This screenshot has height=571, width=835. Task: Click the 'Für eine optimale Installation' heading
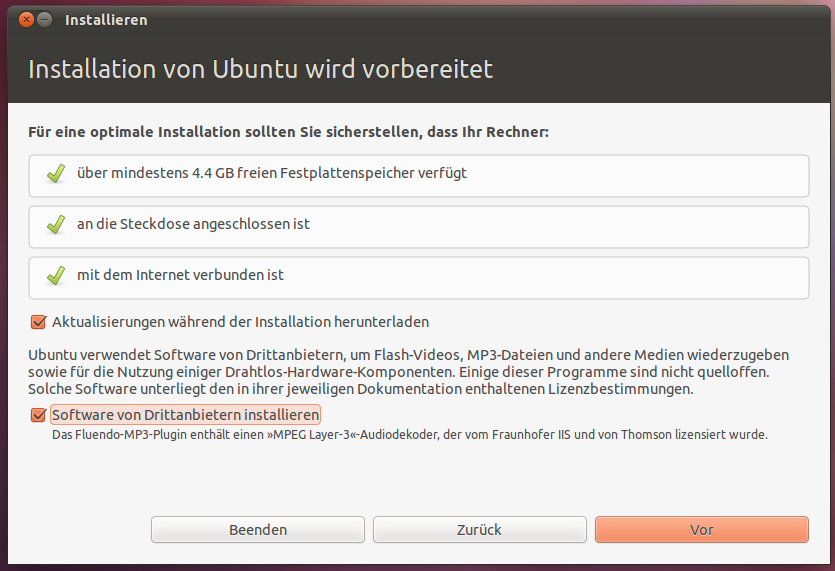click(x=288, y=132)
